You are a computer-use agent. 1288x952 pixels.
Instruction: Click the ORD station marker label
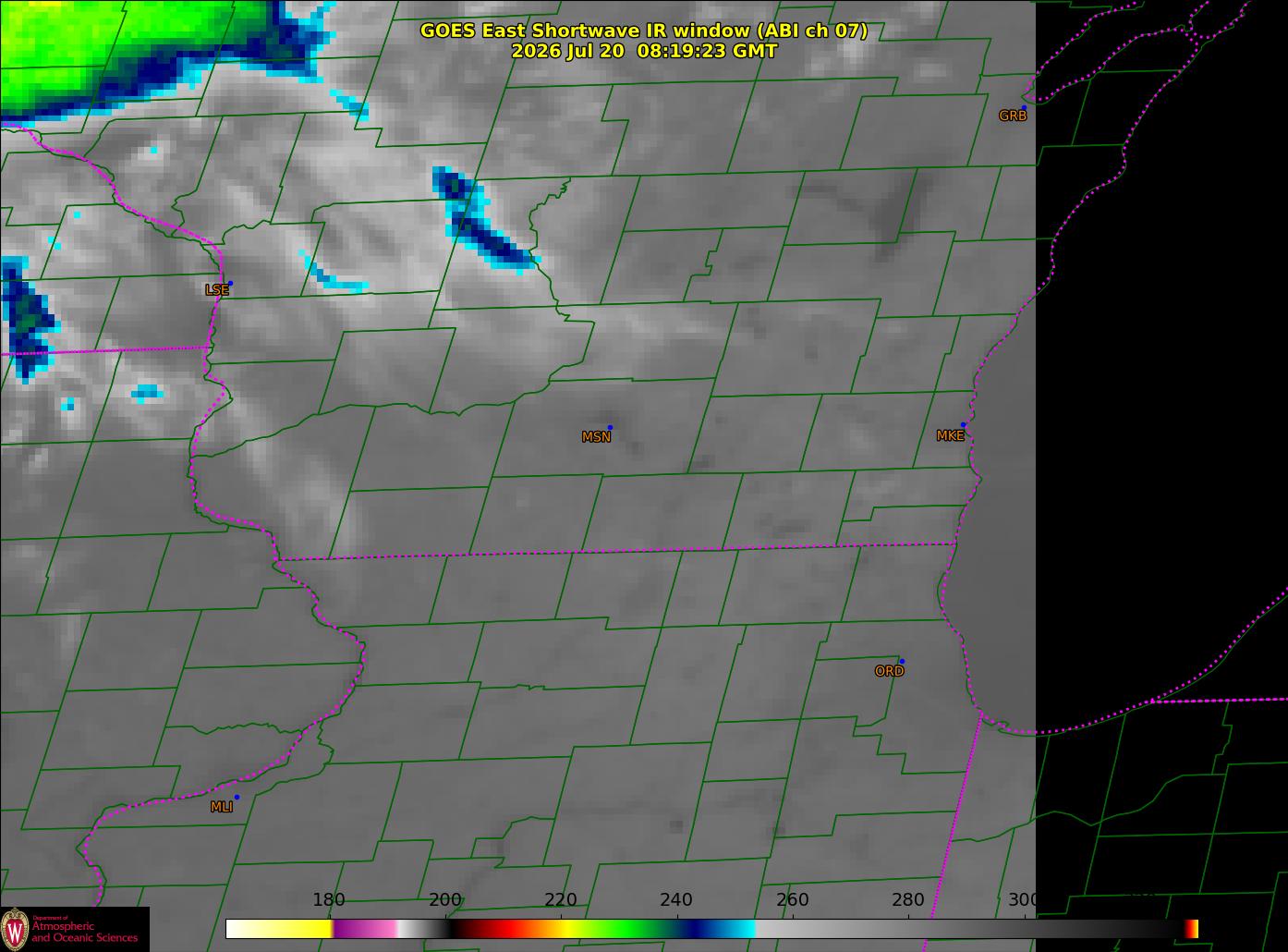pyautogui.click(x=889, y=671)
